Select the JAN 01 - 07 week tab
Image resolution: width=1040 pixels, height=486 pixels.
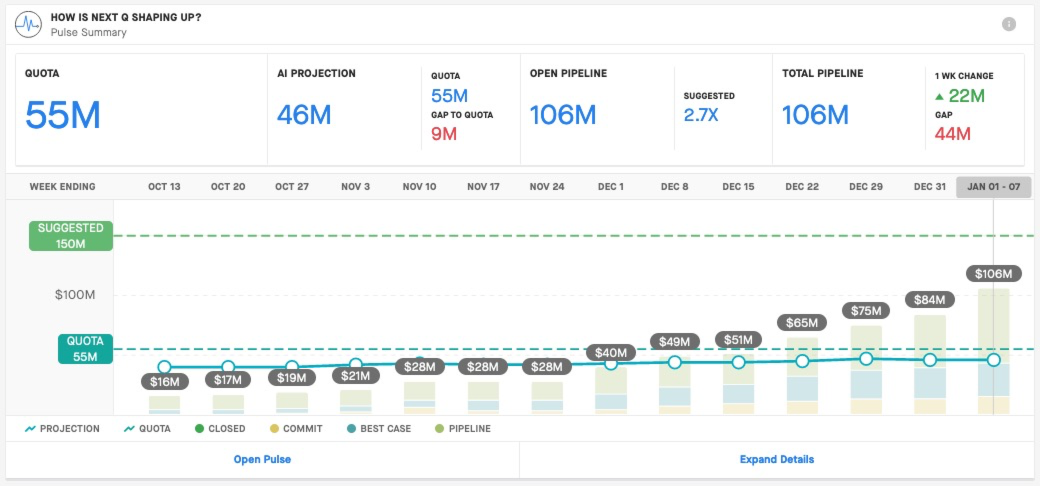coord(993,187)
